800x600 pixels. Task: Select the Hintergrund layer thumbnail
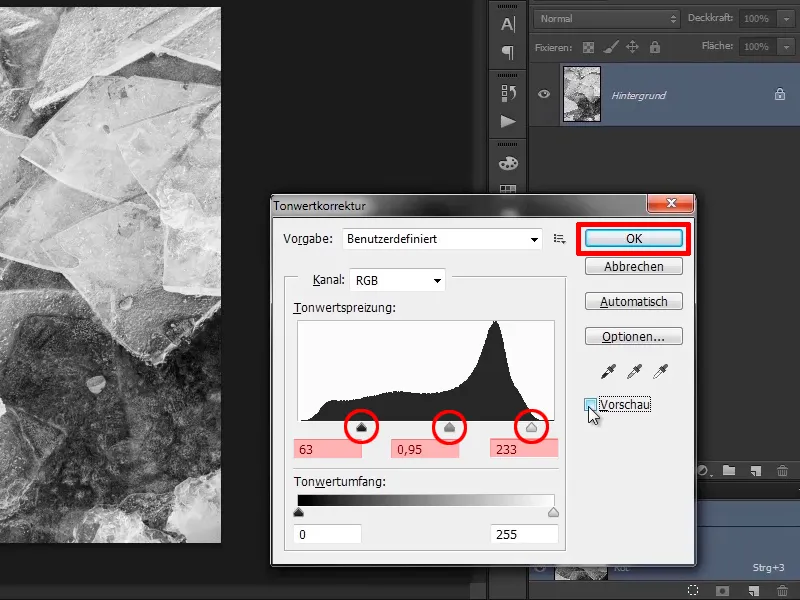[582, 94]
